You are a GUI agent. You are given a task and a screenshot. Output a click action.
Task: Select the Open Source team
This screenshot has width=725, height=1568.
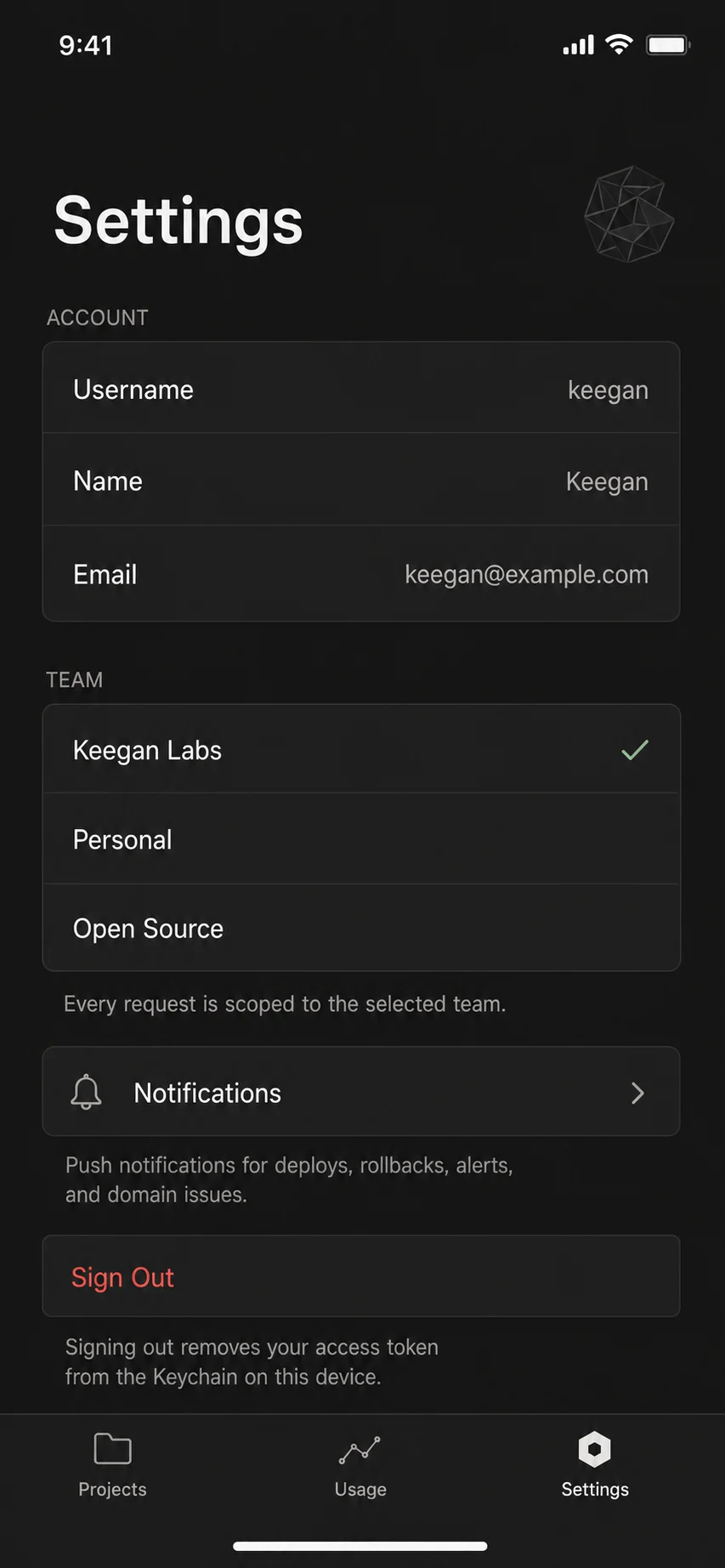[361, 928]
